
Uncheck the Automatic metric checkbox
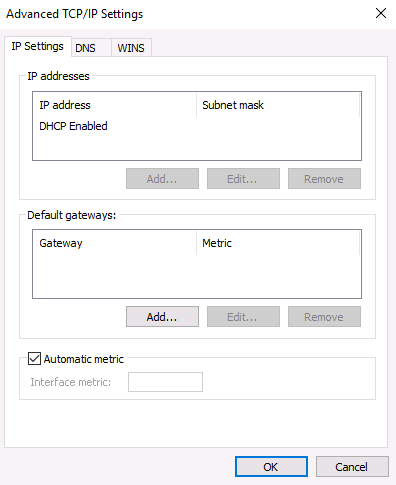(x=34, y=359)
